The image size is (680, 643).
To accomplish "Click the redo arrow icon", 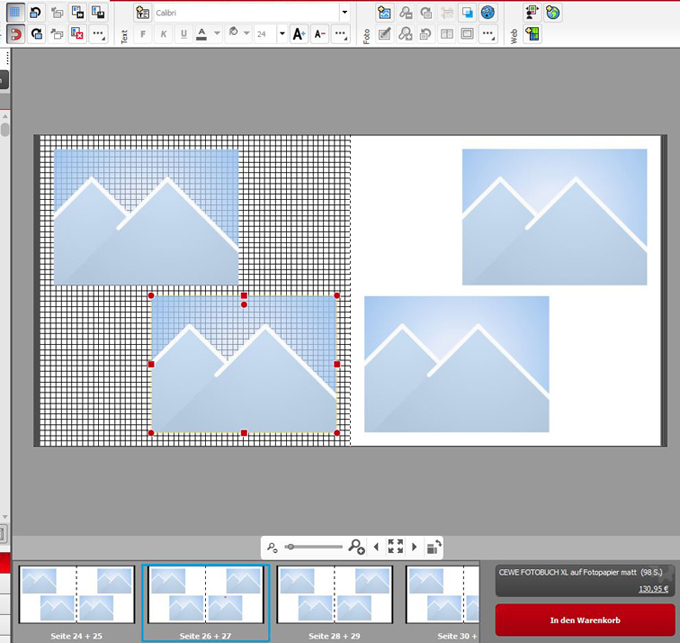I will click(x=36, y=34).
